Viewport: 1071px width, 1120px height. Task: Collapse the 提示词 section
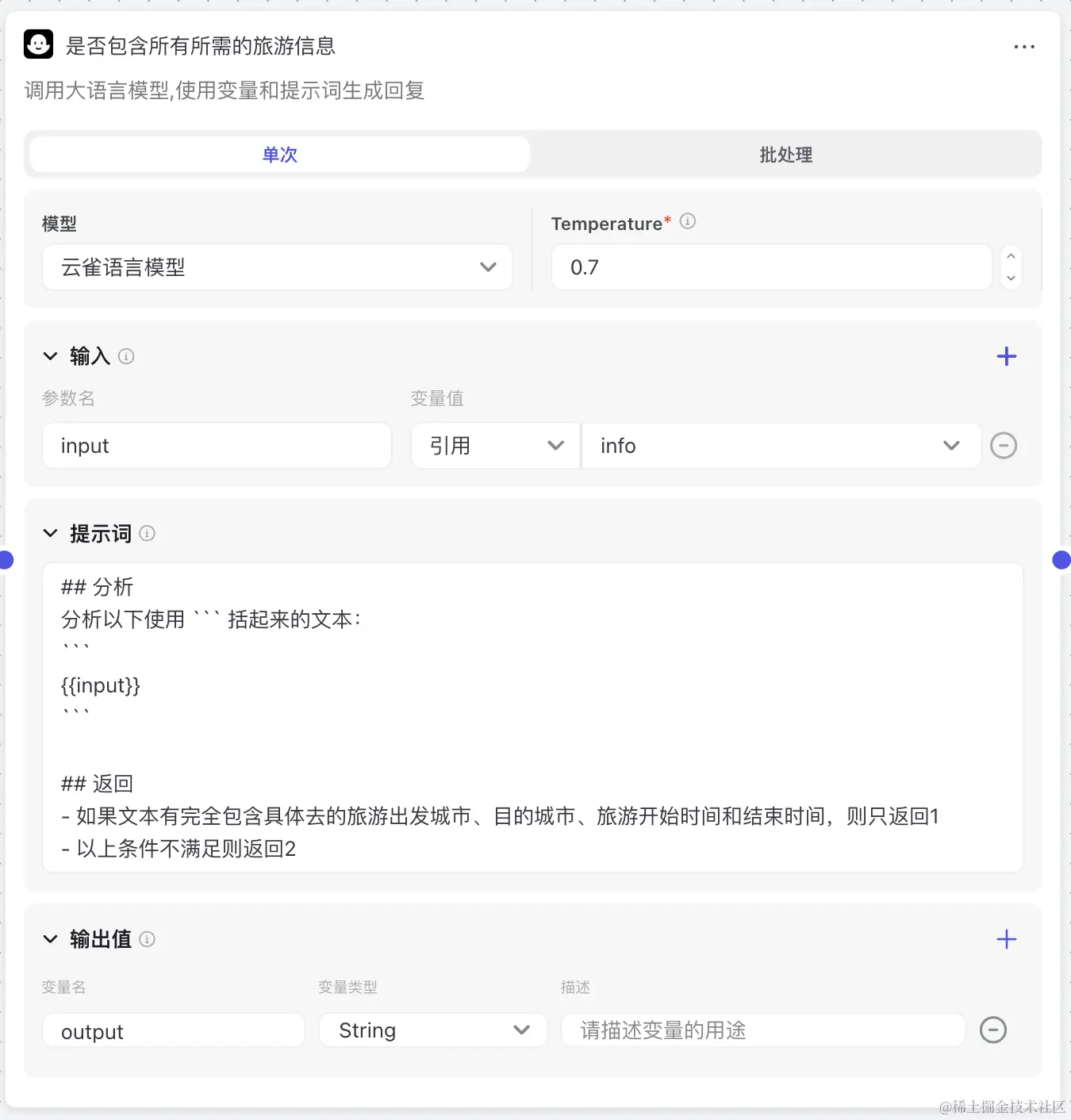pos(50,534)
